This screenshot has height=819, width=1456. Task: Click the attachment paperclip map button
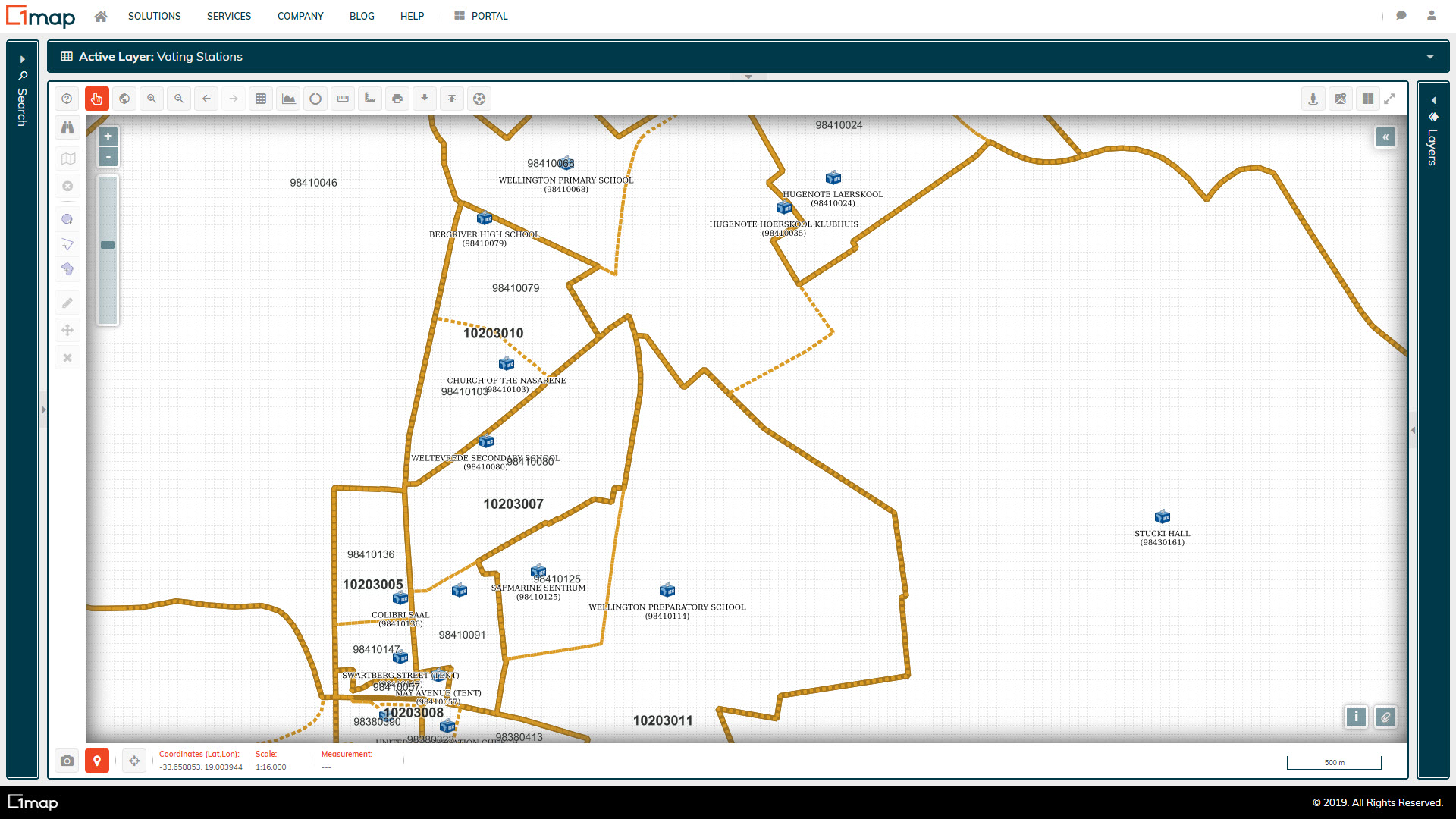tap(1385, 717)
